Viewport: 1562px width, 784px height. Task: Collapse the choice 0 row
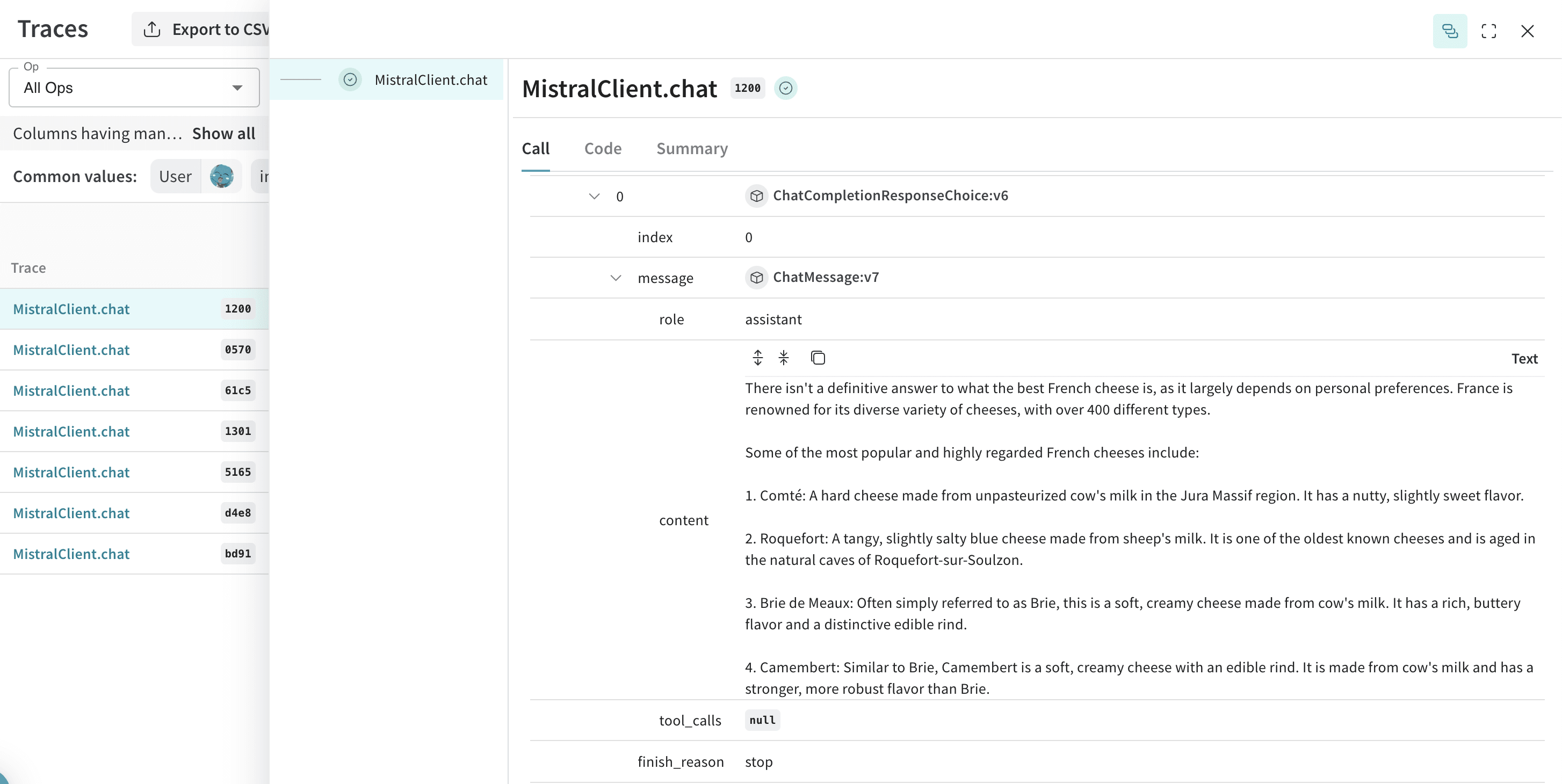click(594, 197)
